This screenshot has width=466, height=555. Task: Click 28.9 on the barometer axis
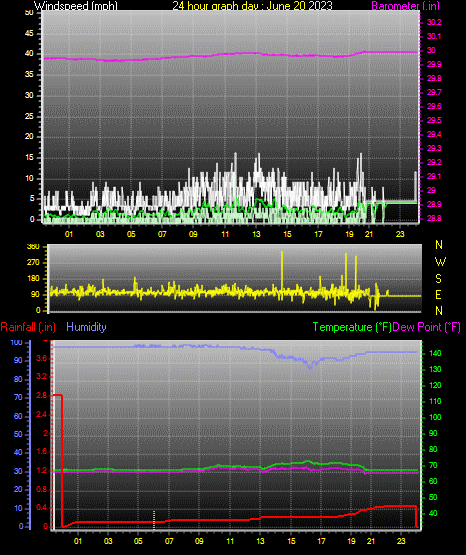pos(434,204)
